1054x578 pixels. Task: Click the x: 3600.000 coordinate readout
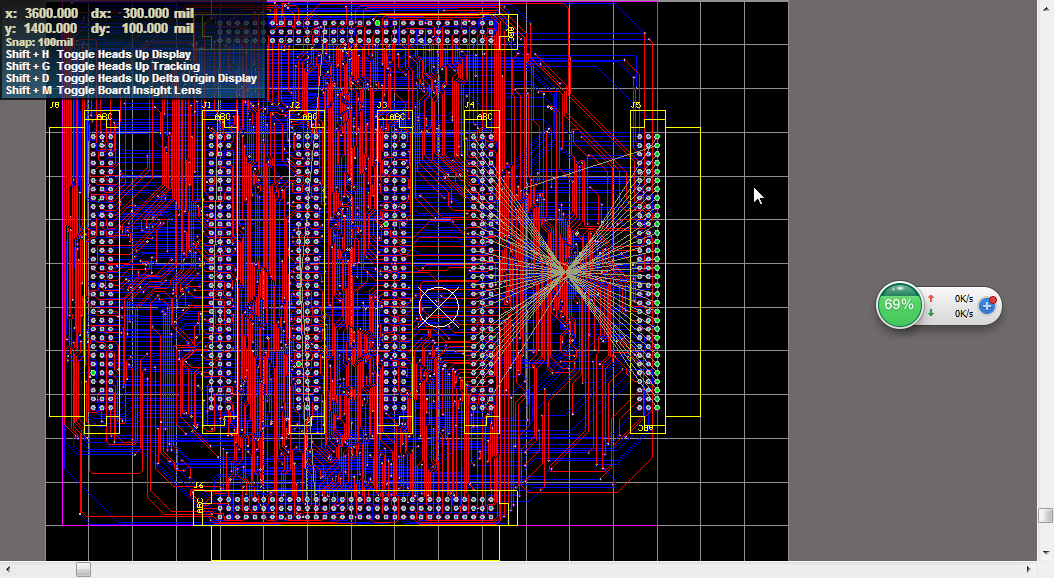42,13
